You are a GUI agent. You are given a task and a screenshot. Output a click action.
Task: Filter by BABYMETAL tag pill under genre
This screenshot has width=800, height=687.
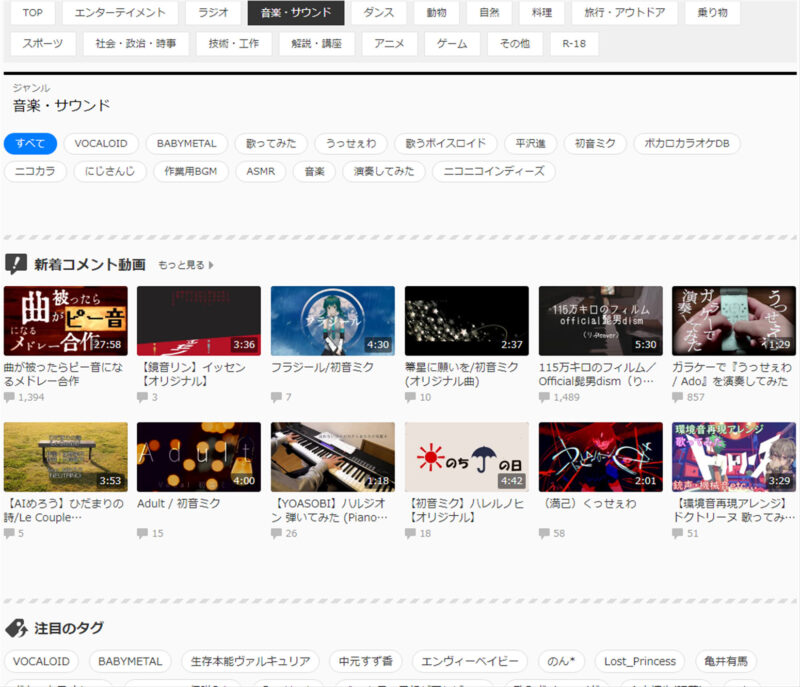click(x=186, y=144)
